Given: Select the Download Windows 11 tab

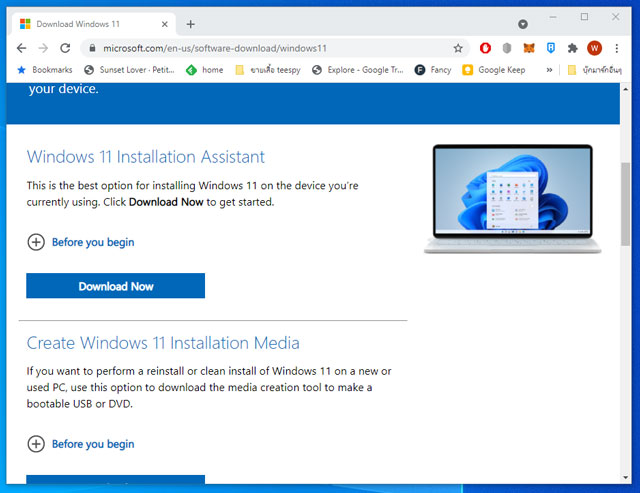Looking at the screenshot, I should 94,24.
